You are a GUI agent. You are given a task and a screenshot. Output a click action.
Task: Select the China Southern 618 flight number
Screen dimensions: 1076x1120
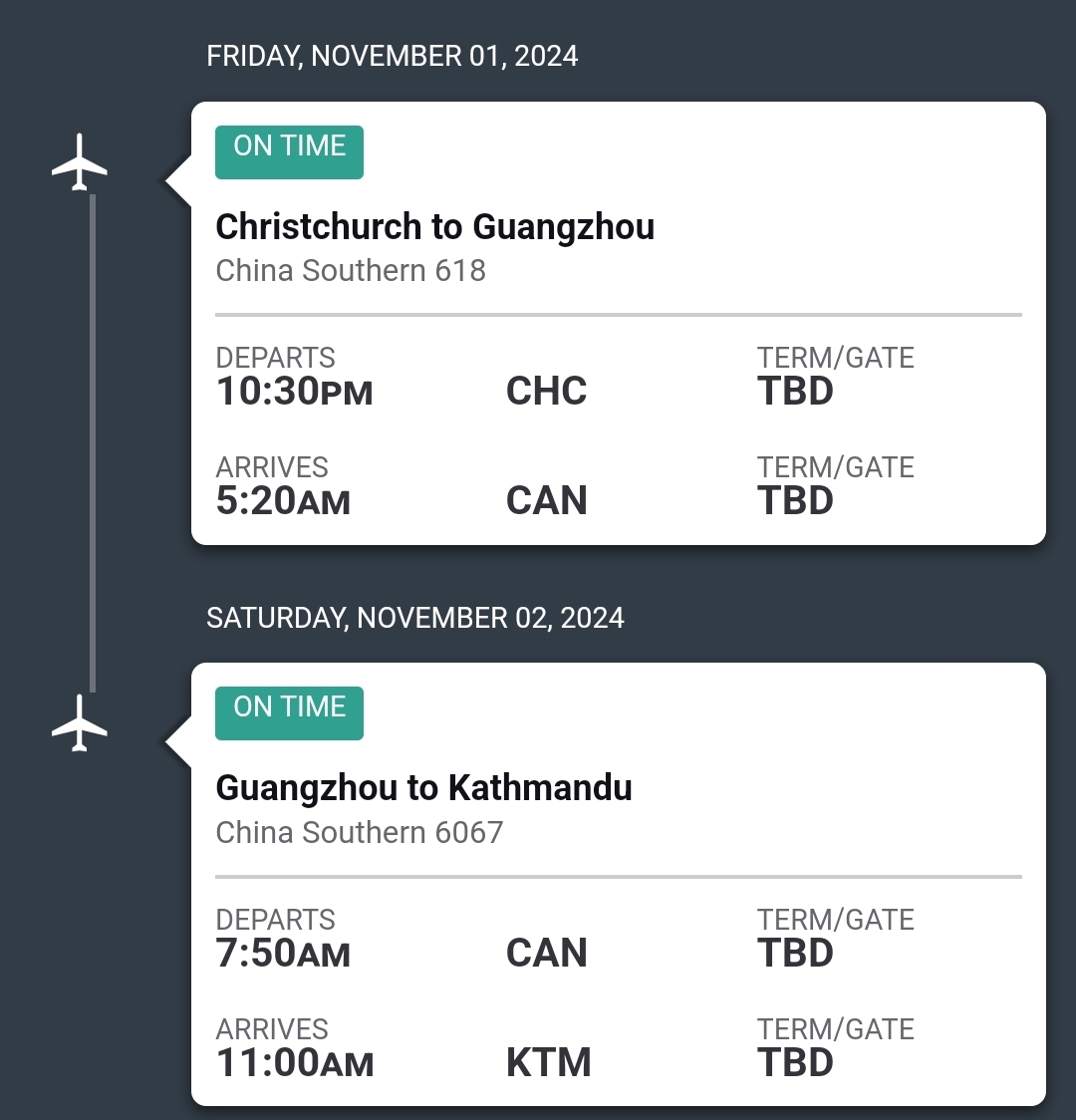(351, 270)
